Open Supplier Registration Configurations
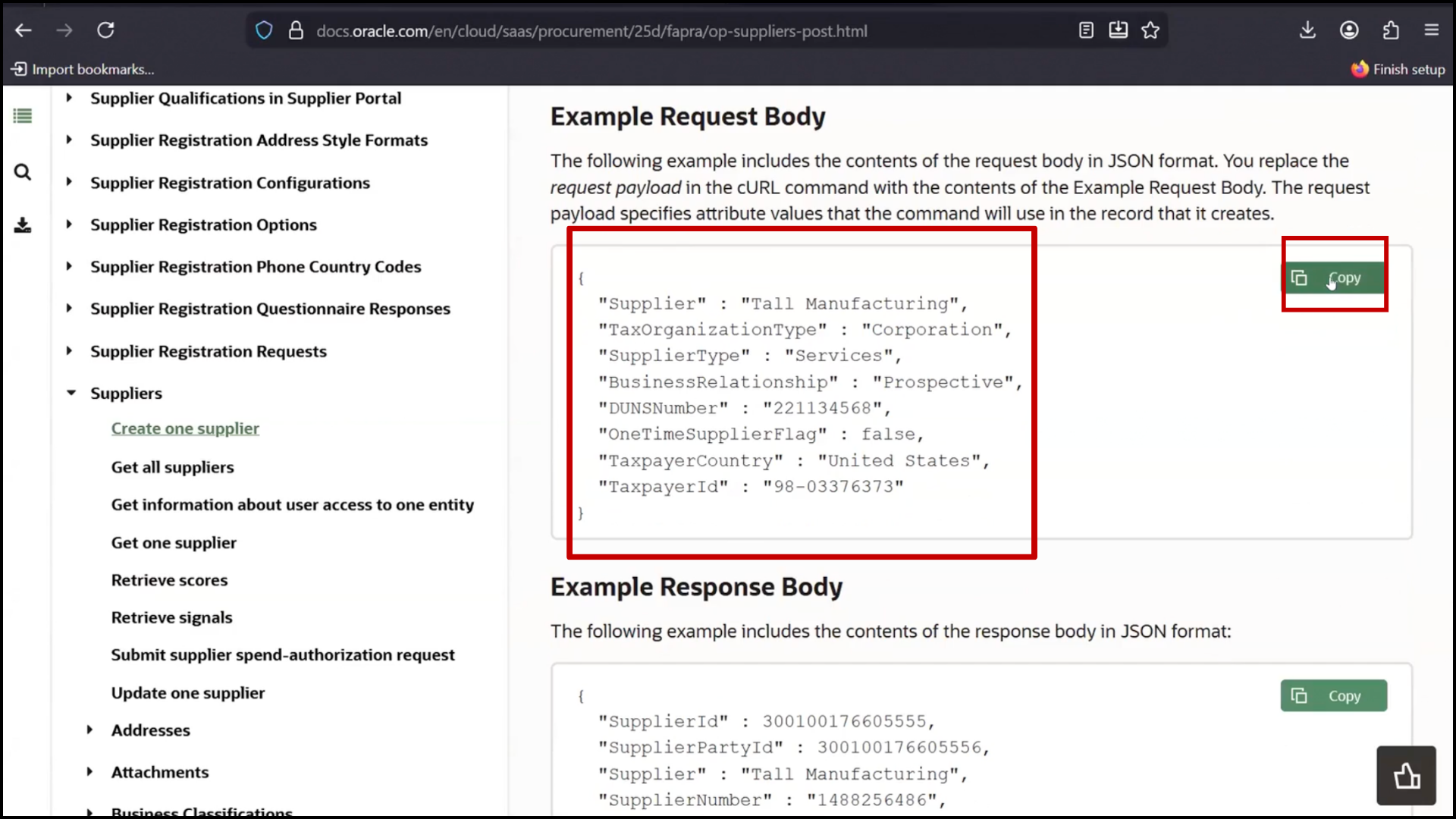Screen dimensions: 1456x819 (230, 183)
